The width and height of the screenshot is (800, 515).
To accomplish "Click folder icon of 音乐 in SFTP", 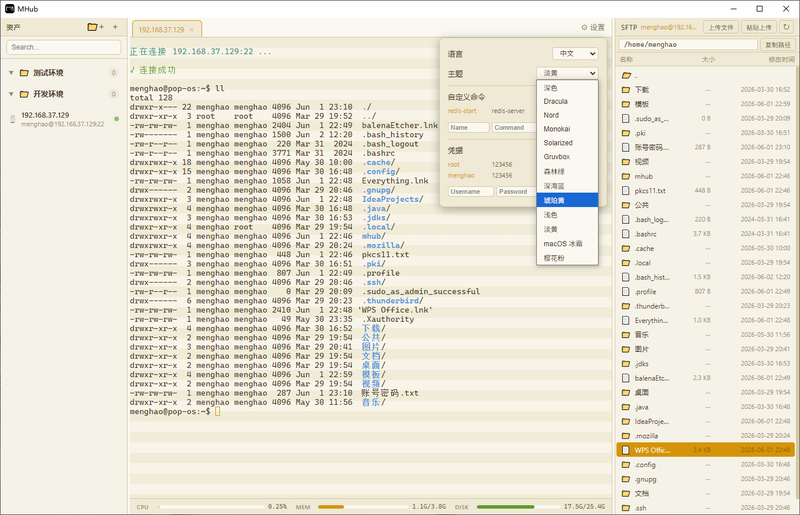I will 626,335.
